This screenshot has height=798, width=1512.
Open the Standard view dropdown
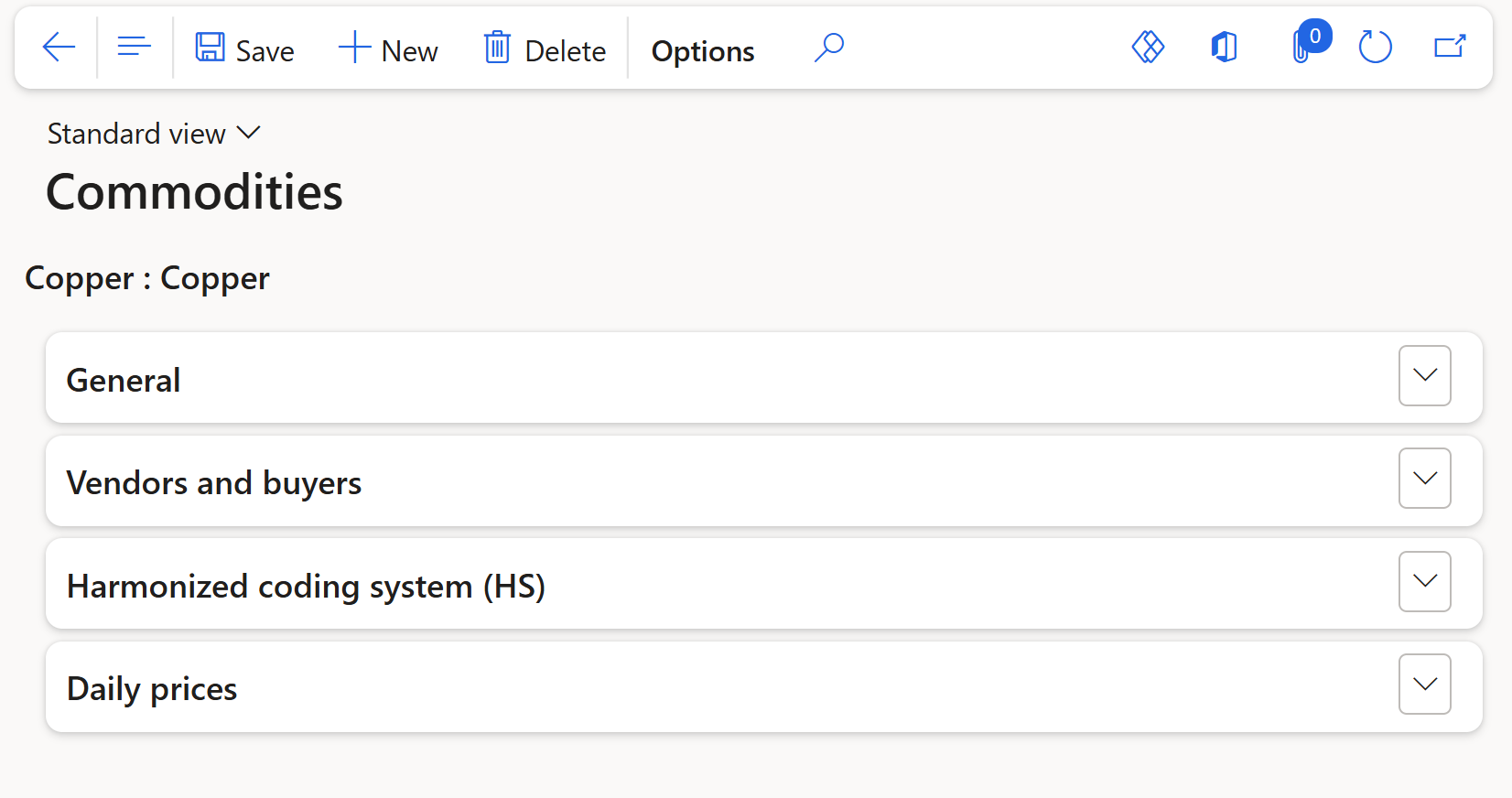(x=154, y=134)
